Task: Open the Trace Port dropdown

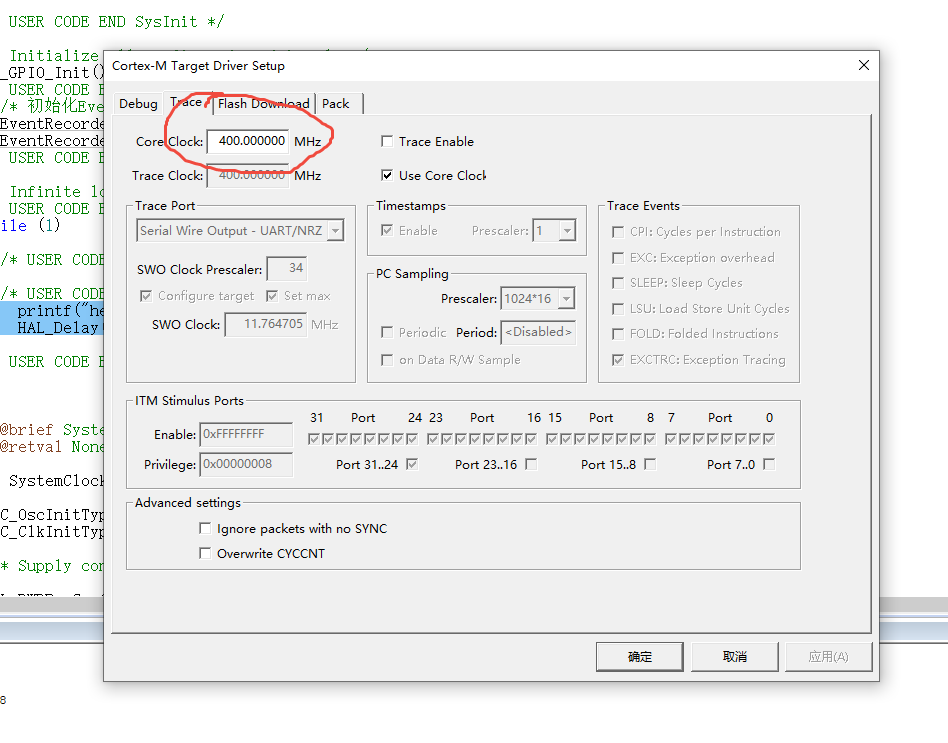Action: [240, 230]
